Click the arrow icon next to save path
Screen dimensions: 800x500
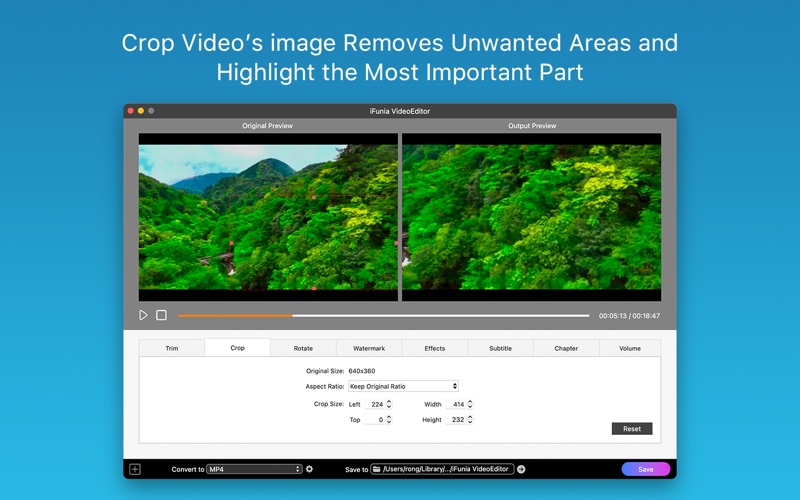[x=521, y=469]
